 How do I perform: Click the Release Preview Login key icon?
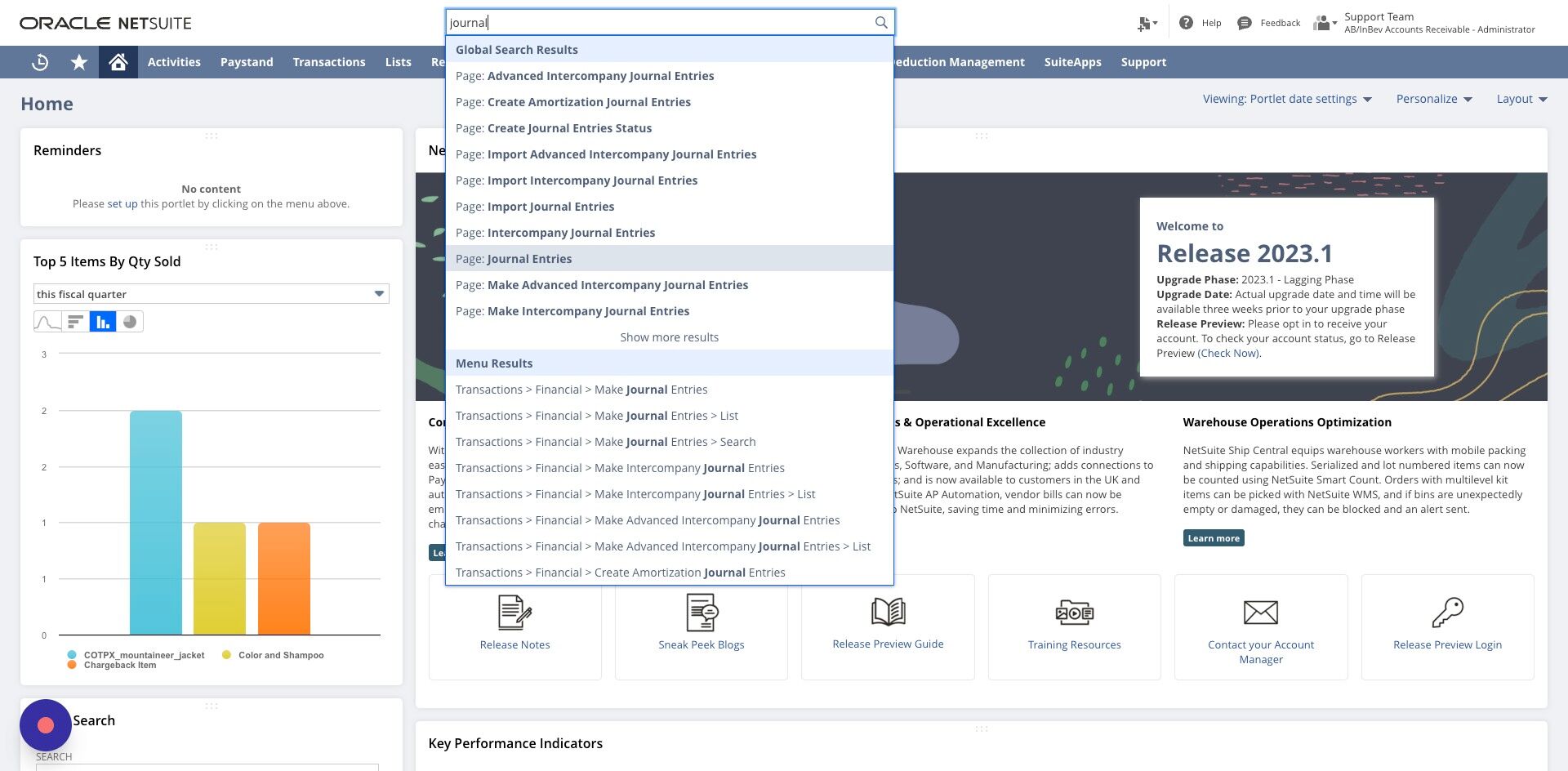[x=1448, y=612]
